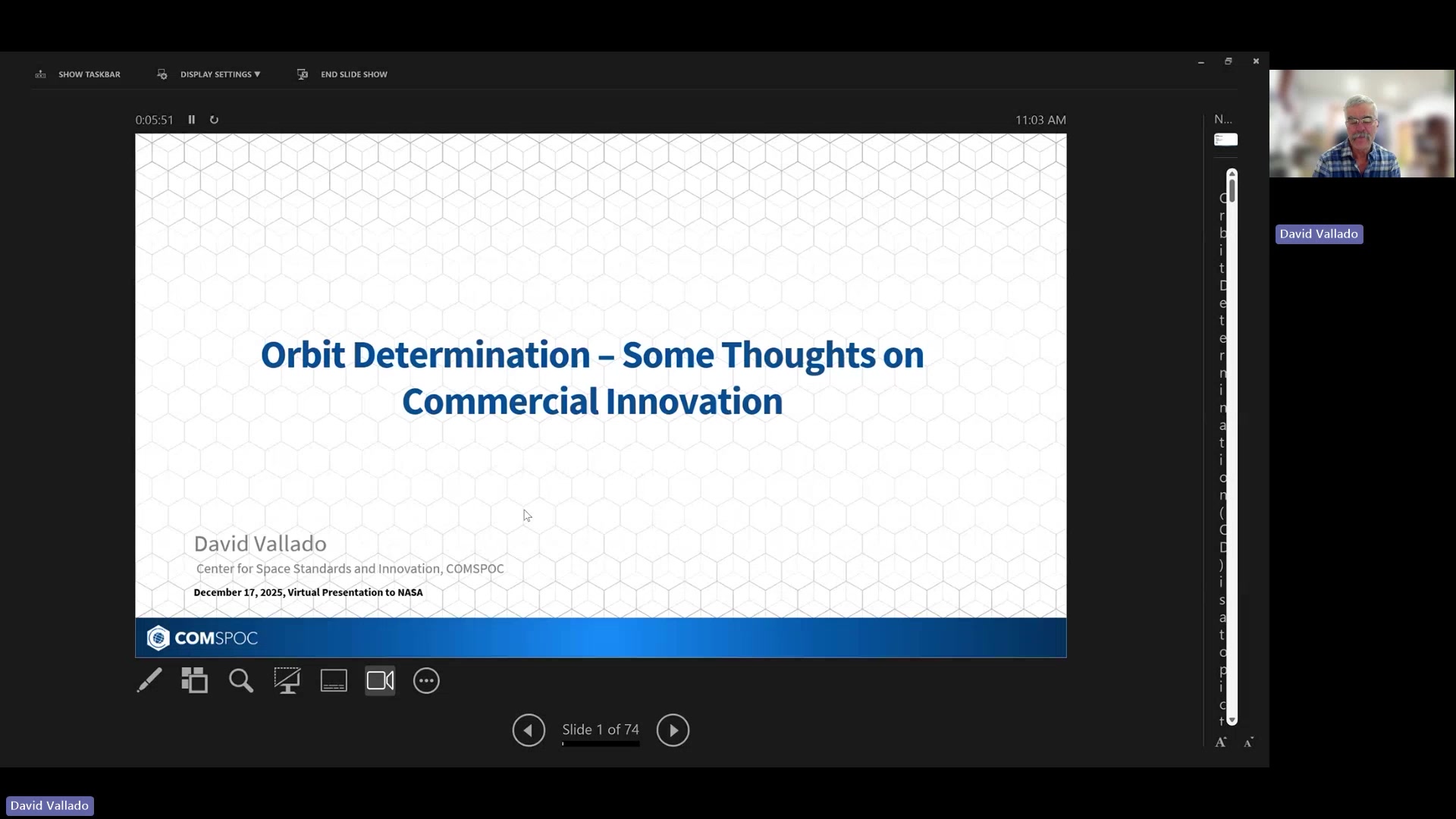This screenshot has width=1456, height=819.
Task: Toggle the camera cameo icon
Action: (x=380, y=680)
